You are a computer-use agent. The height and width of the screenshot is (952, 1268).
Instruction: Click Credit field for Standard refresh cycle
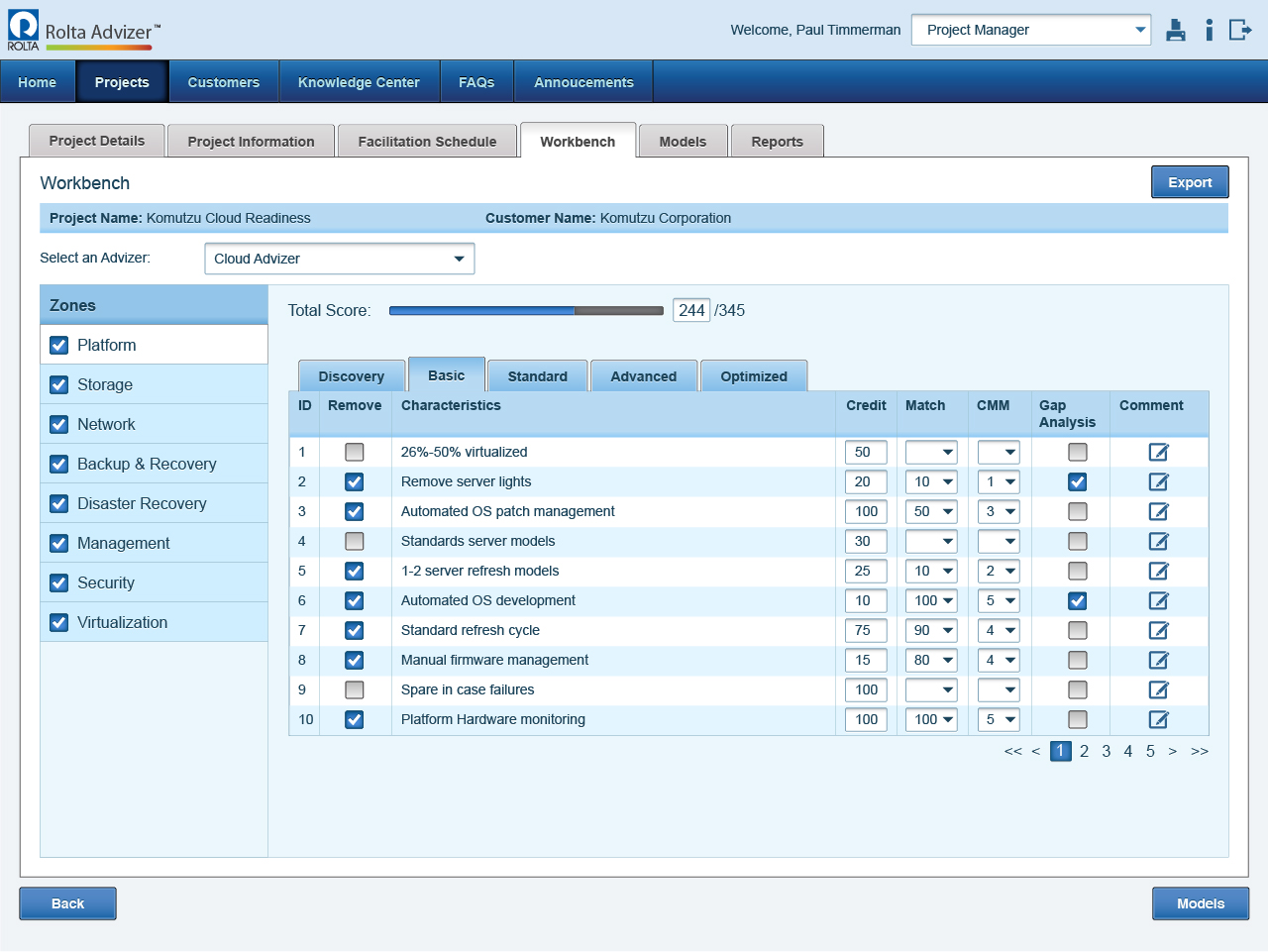(866, 631)
